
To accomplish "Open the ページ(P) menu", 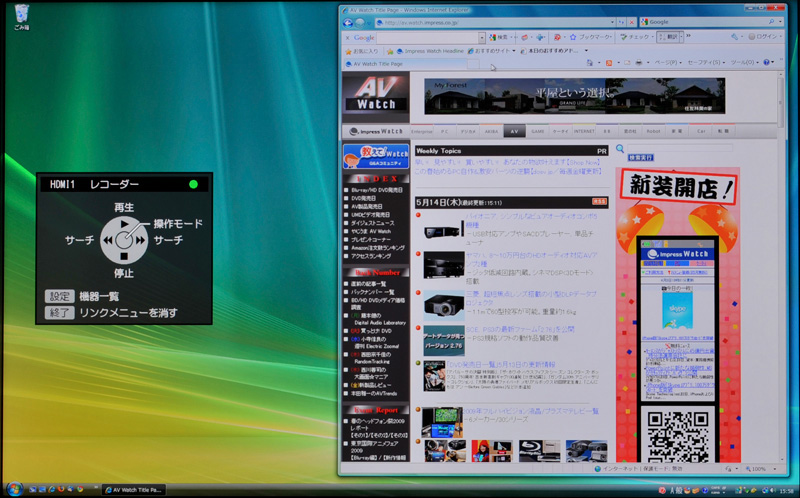I will (668, 63).
